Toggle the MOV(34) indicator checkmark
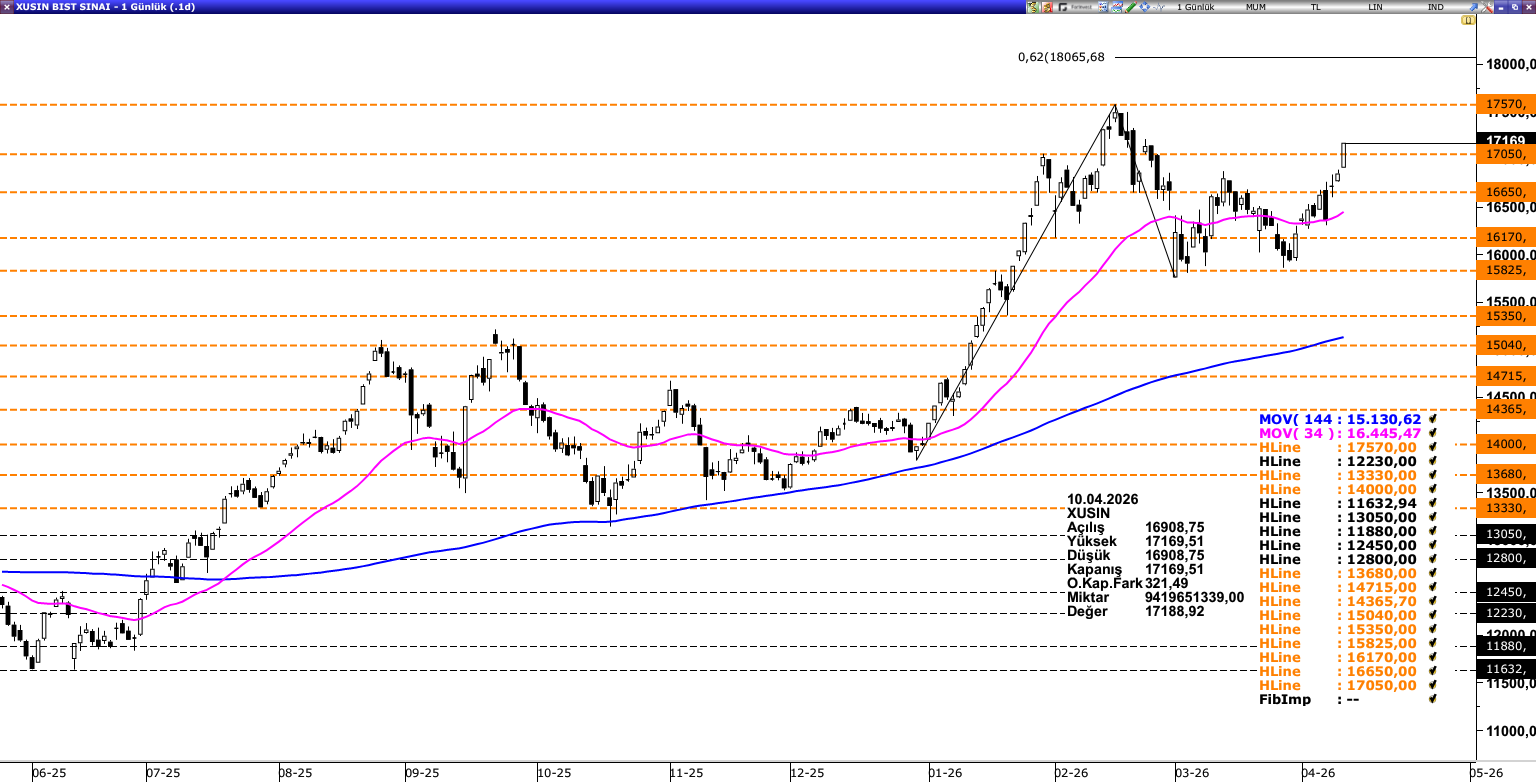Screen dimensions: 1536x782 (x=1433, y=433)
